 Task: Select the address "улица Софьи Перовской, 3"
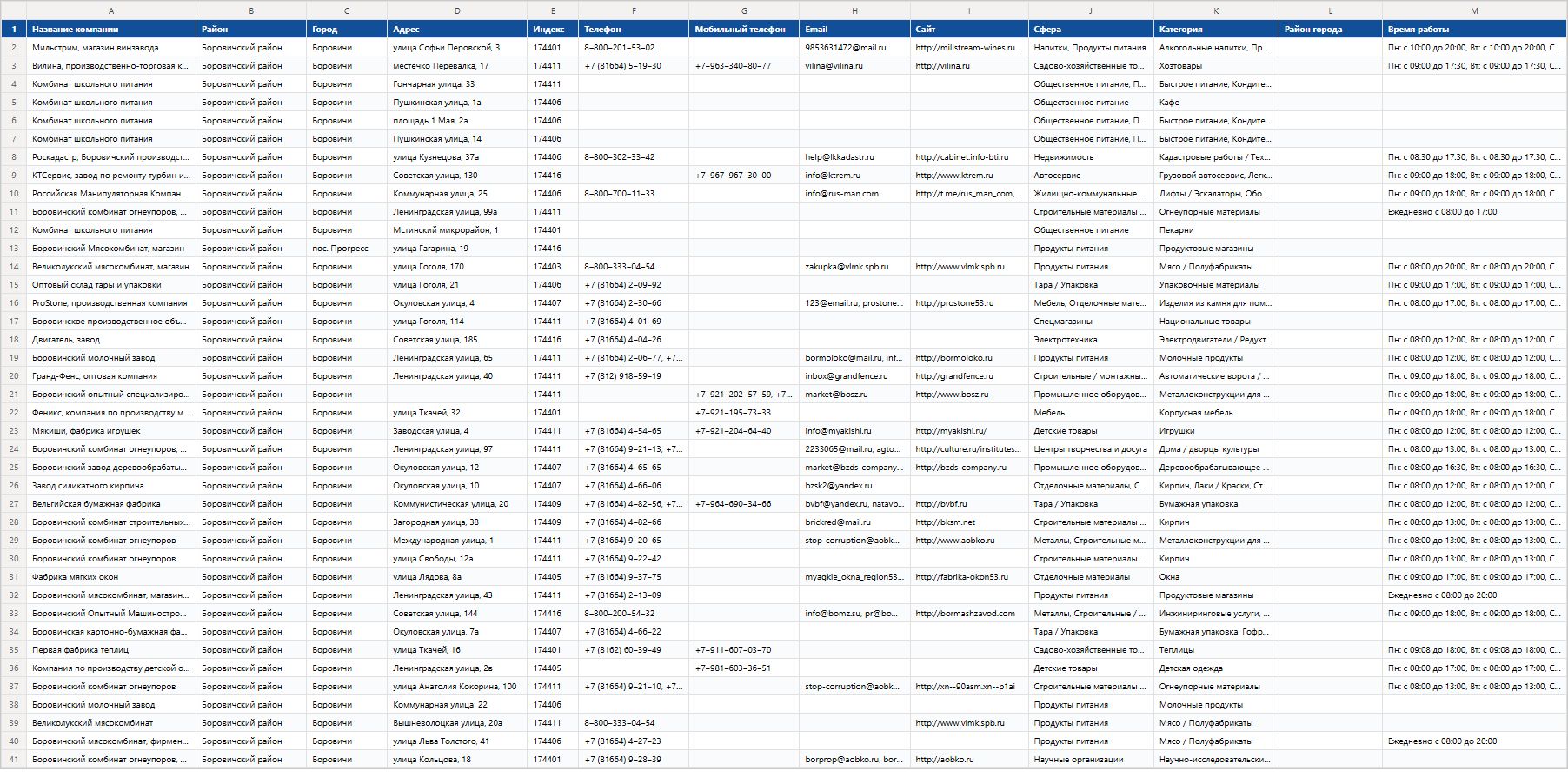pos(457,48)
